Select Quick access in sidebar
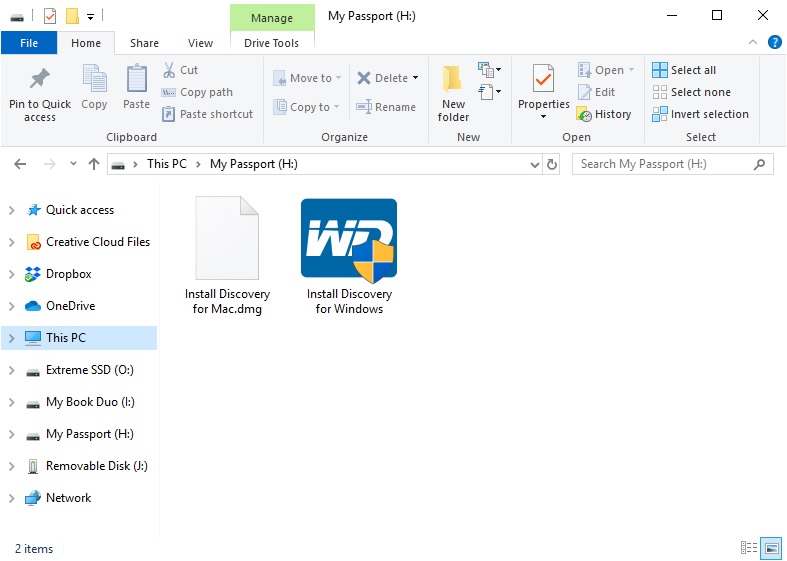This screenshot has width=787, height=561. pos(80,210)
